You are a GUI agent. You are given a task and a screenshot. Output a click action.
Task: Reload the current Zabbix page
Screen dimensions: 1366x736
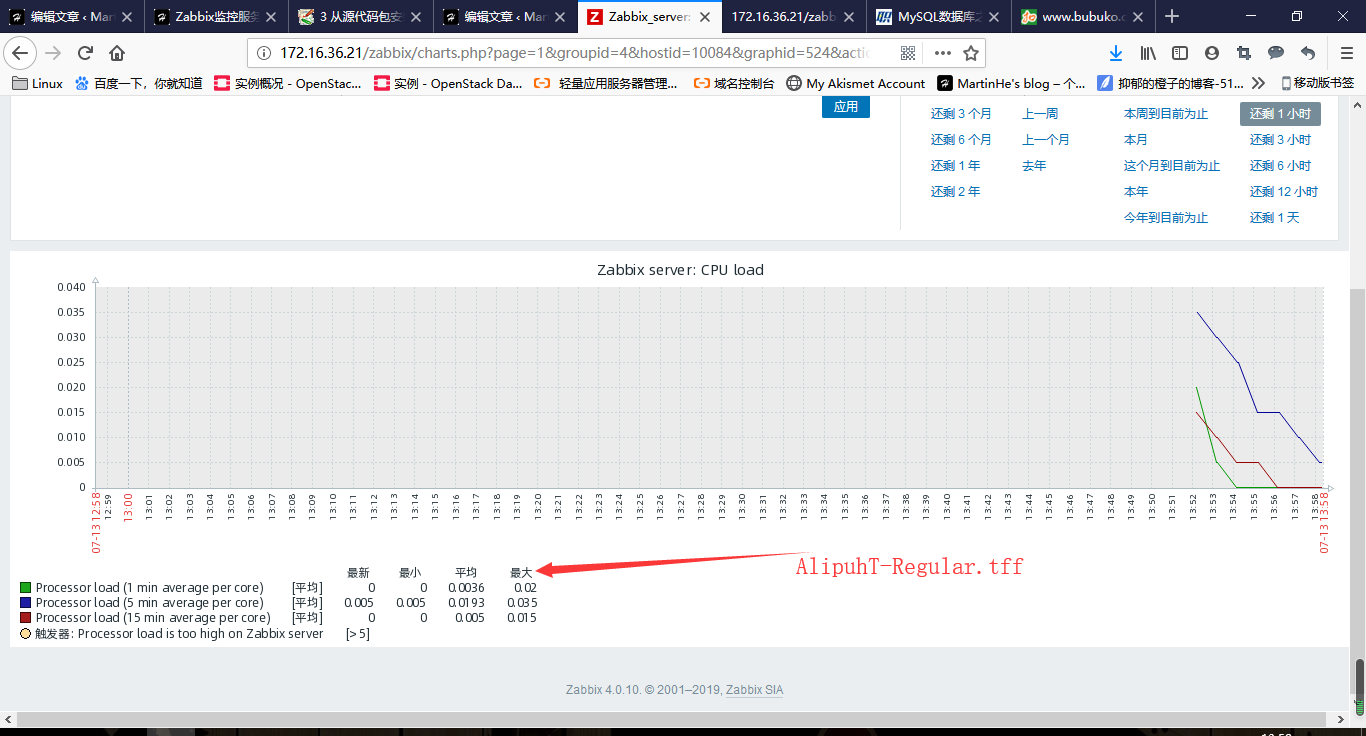click(x=85, y=53)
